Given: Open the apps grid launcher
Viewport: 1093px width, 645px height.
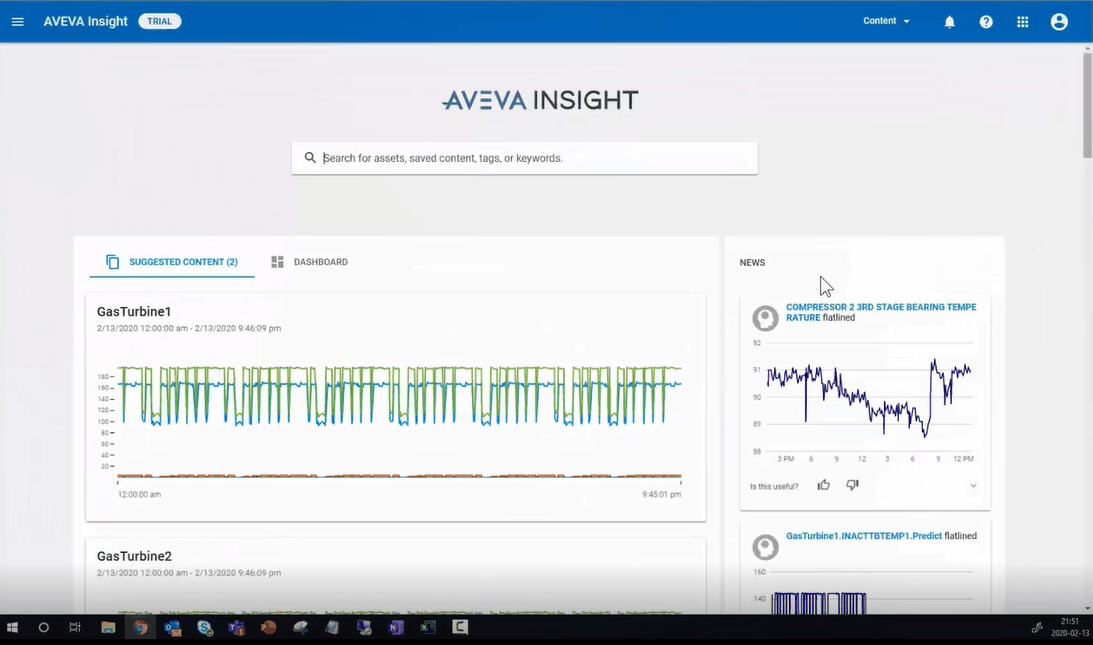Looking at the screenshot, I should (1022, 22).
